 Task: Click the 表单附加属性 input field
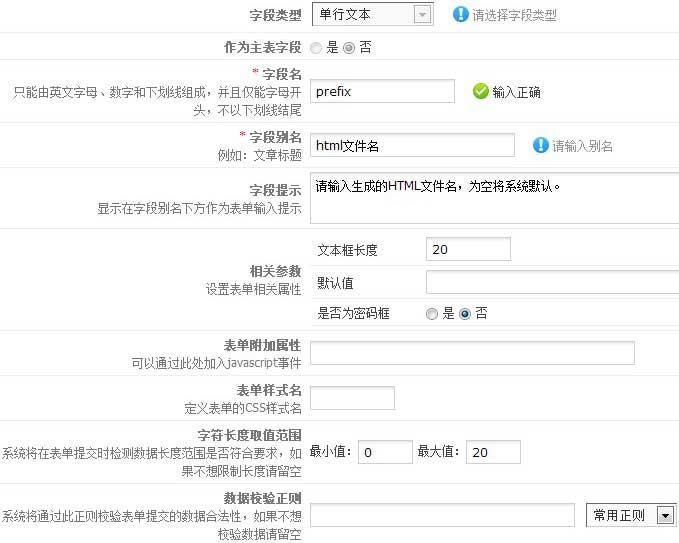click(x=472, y=353)
